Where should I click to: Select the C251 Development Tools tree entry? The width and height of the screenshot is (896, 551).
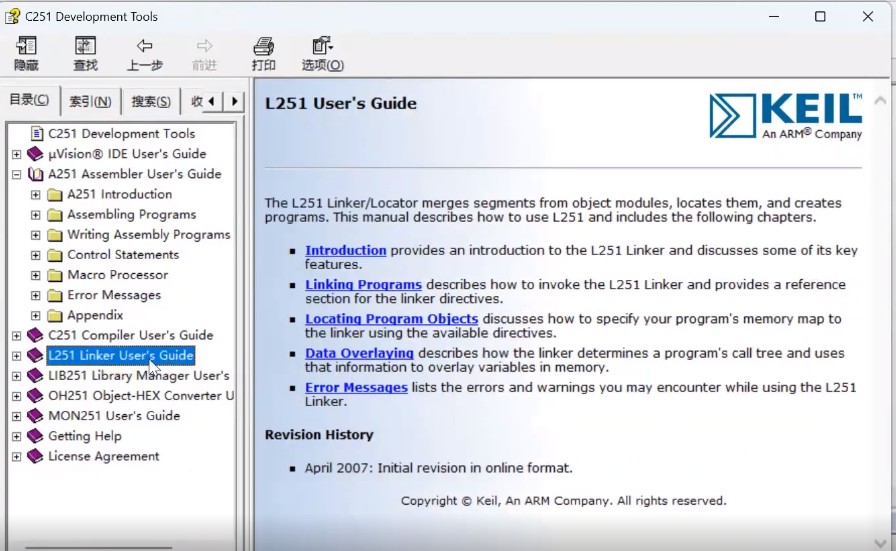coord(121,134)
